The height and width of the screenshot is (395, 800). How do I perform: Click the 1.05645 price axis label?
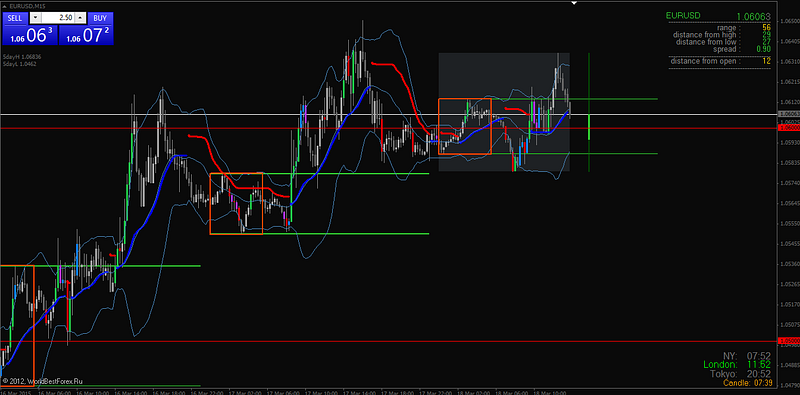point(789,203)
